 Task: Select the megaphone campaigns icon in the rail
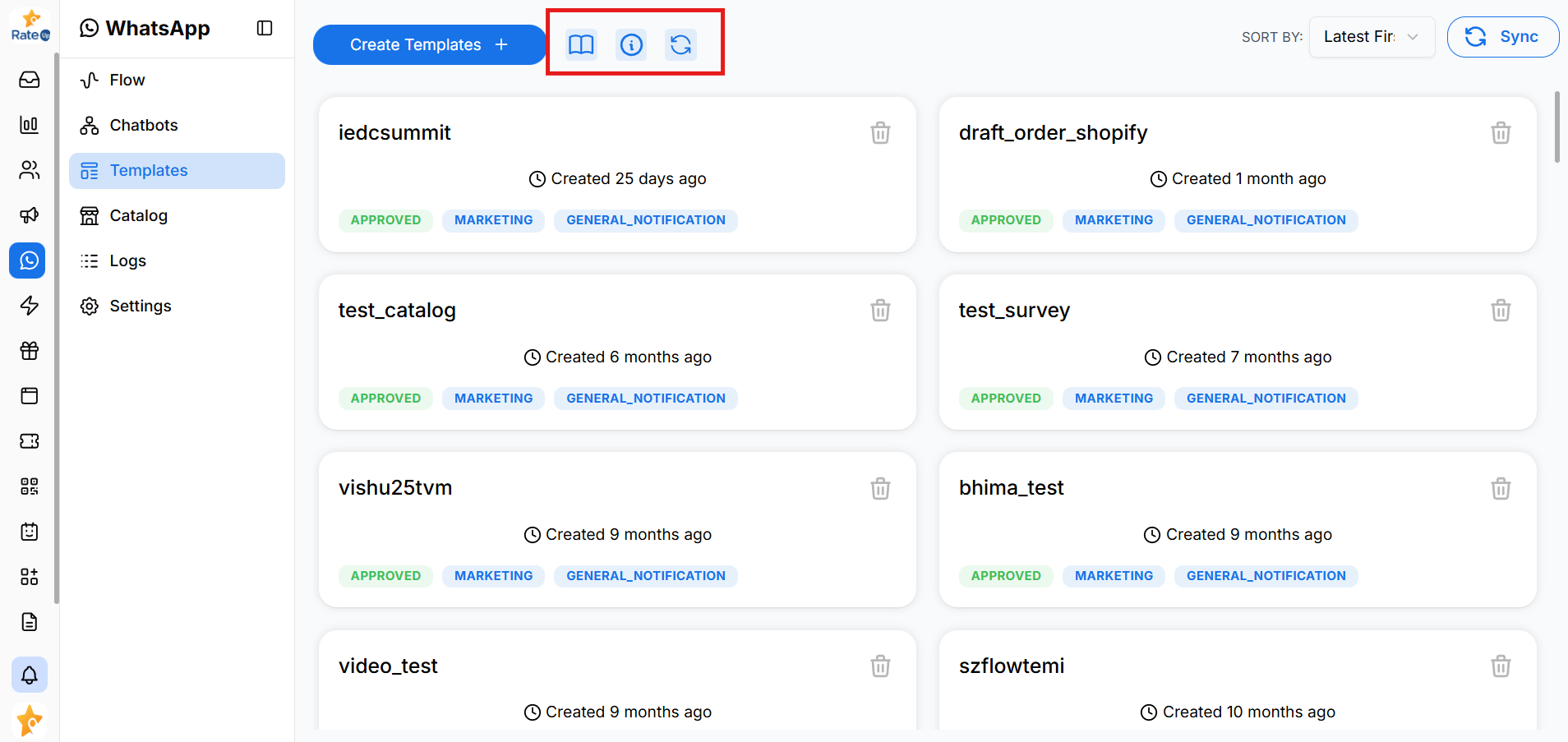[28, 215]
